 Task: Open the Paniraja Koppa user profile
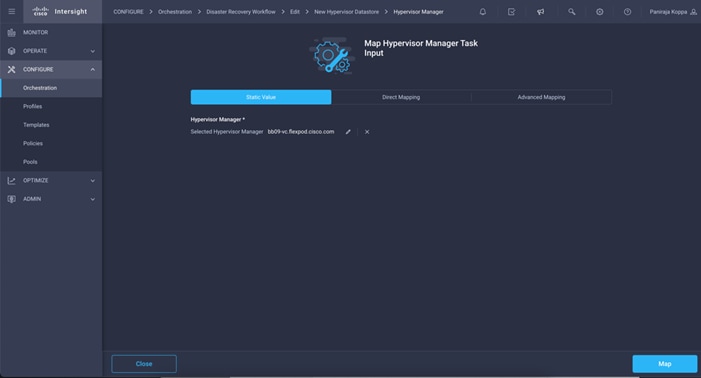point(673,12)
